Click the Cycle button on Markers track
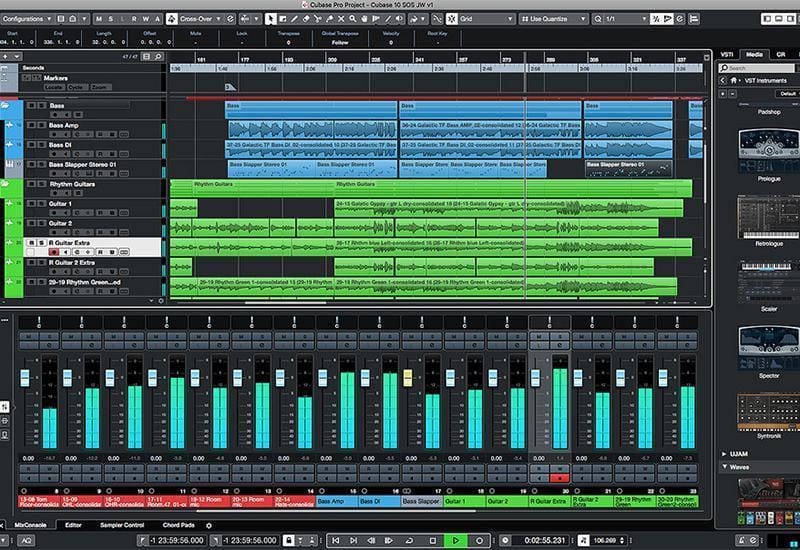The width and height of the screenshot is (800, 550). [78, 88]
